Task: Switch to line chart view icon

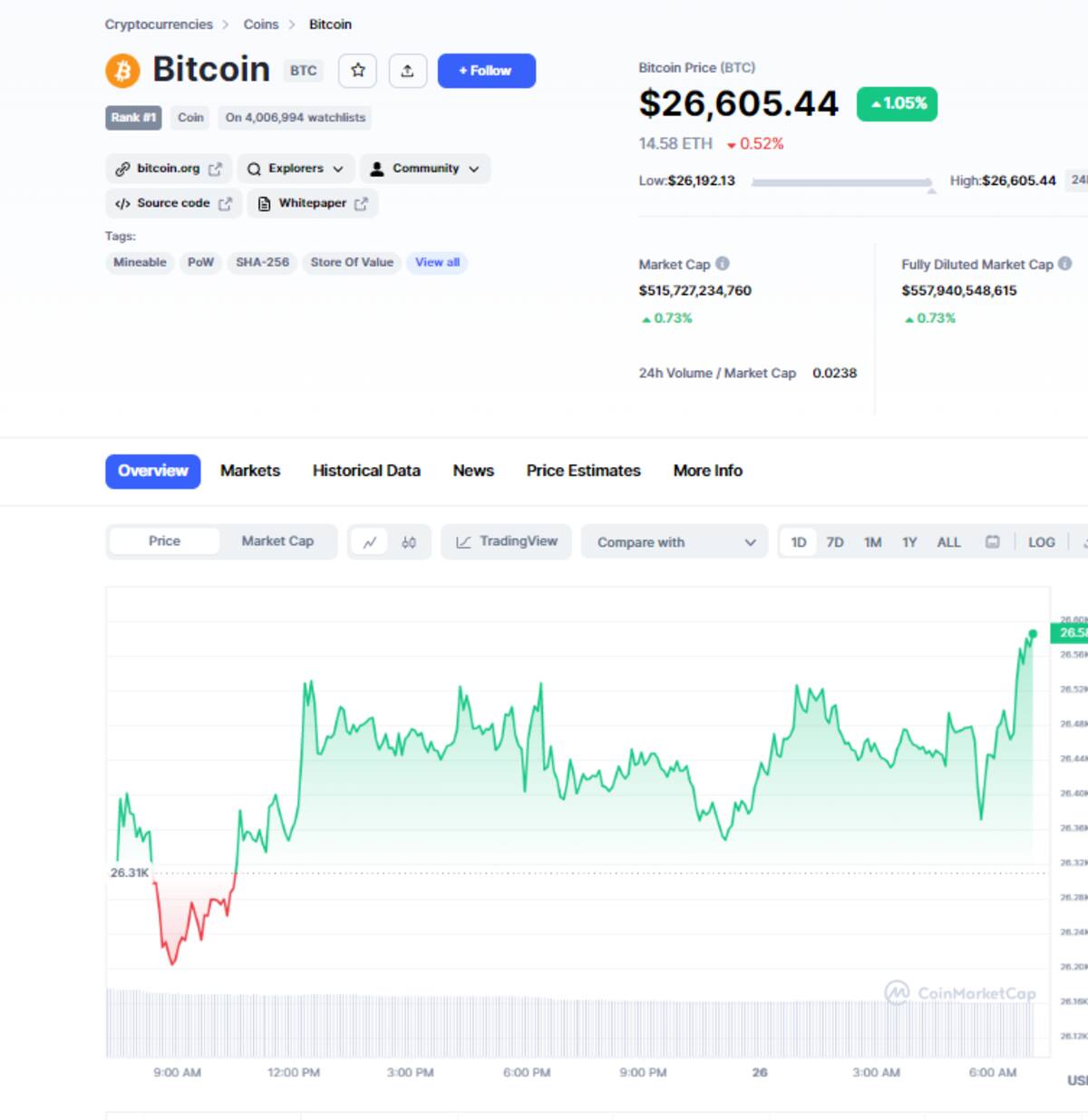Action: point(370,542)
